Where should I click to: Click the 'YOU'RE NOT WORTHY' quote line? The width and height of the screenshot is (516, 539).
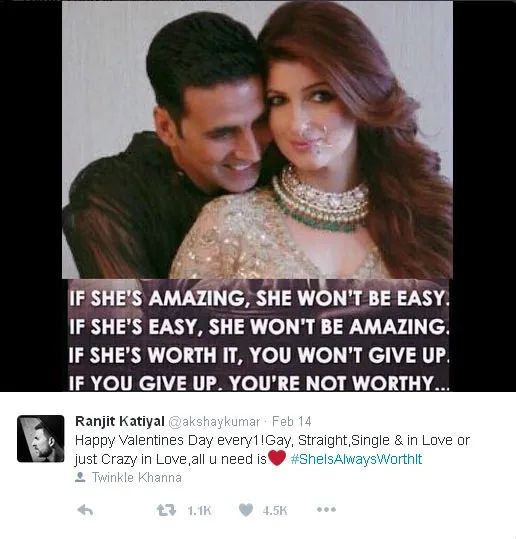click(x=259, y=383)
